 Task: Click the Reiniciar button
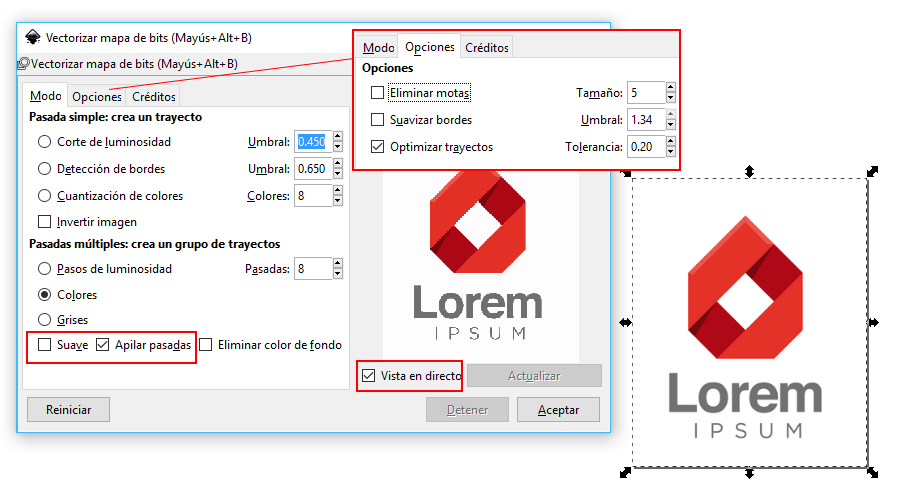(x=68, y=410)
